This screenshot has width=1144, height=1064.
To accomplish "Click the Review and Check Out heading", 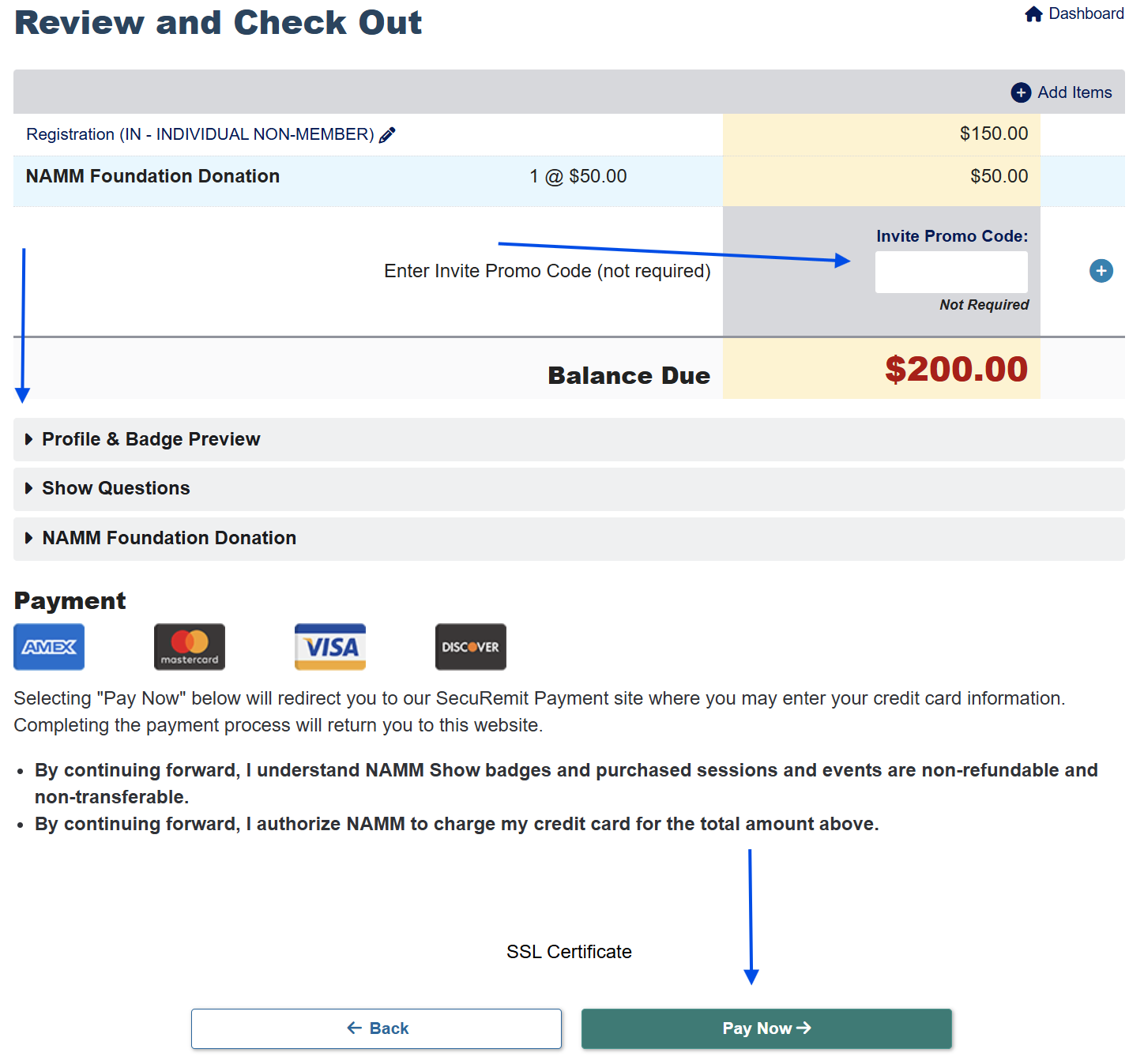I will (x=218, y=22).
